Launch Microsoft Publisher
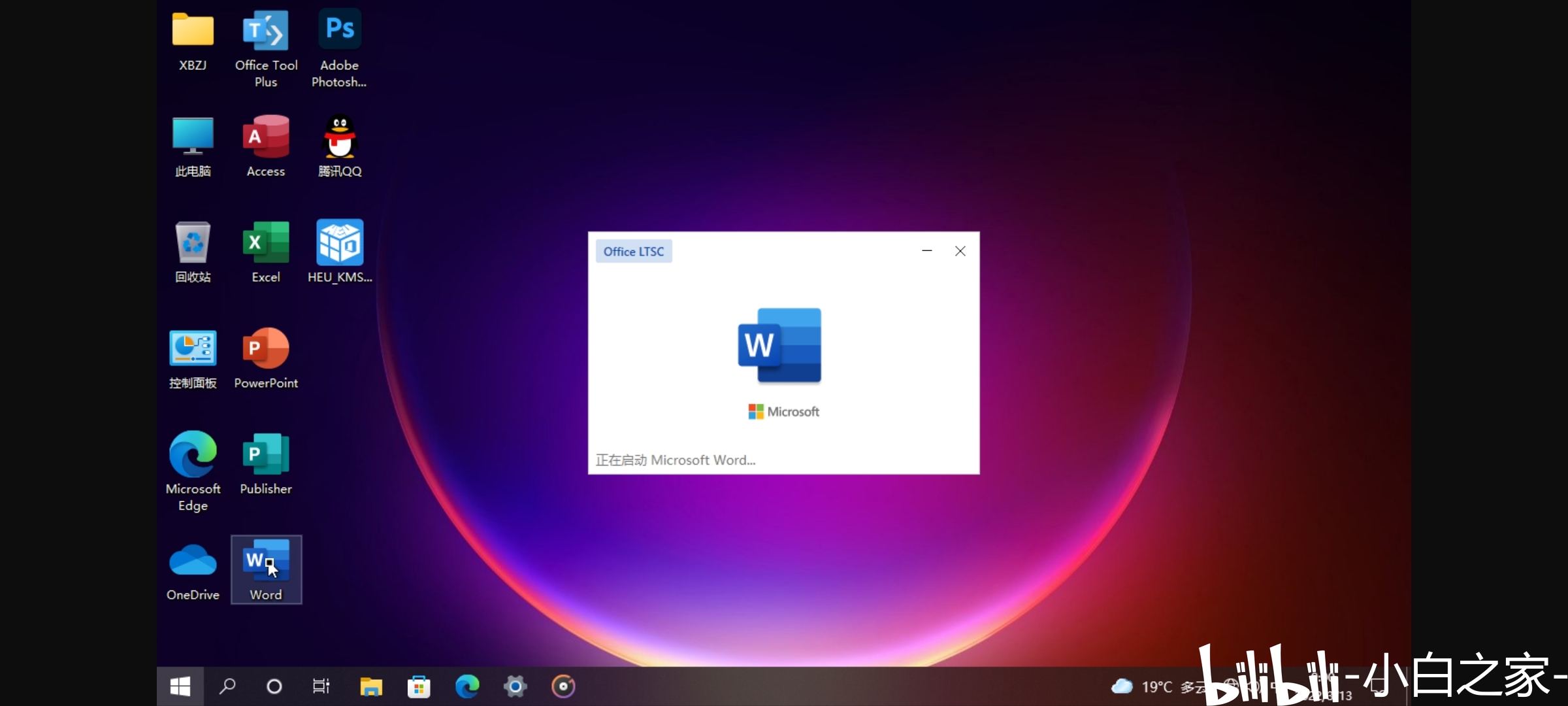Image resolution: width=1568 pixels, height=706 pixels. tap(265, 454)
